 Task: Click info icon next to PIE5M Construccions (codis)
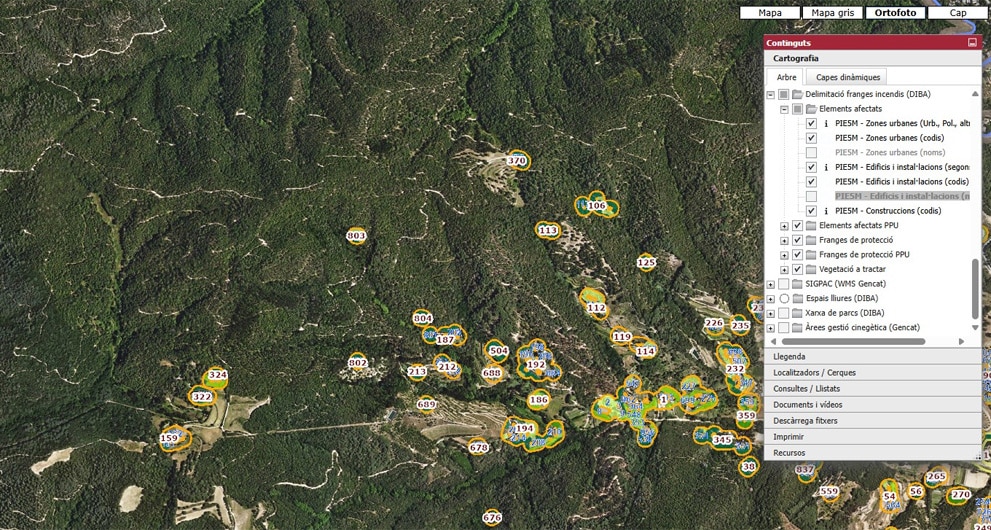pos(826,212)
